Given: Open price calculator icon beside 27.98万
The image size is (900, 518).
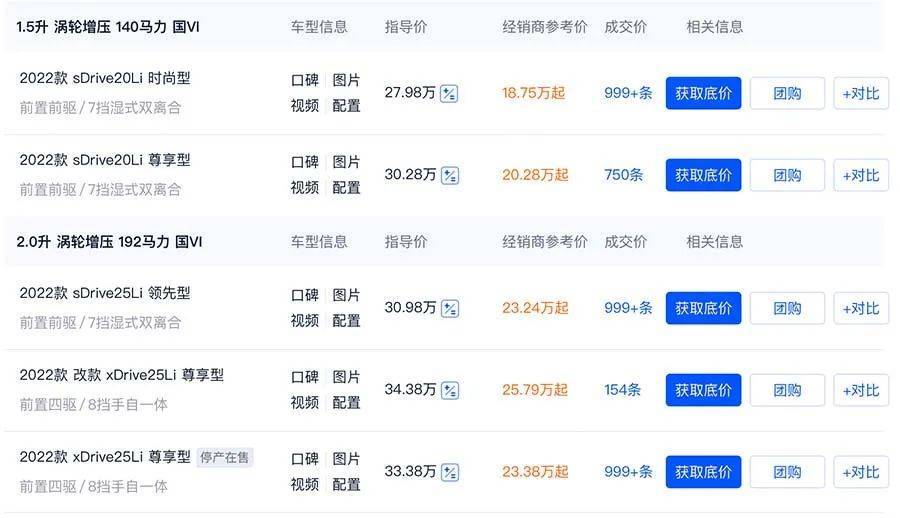Looking at the screenshot, I should point(448,93).
